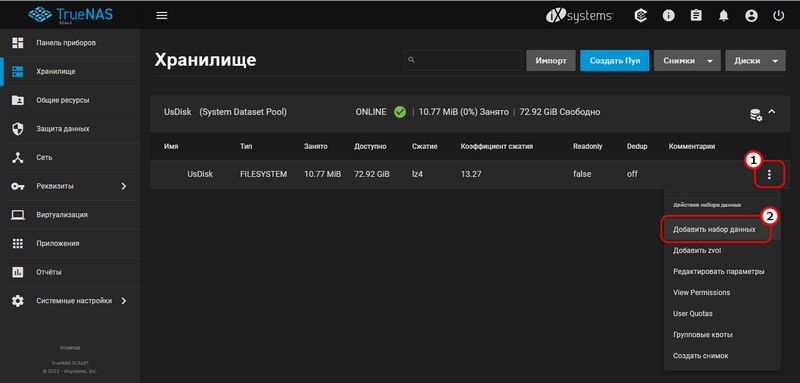Select Добавить набор данных
The width and height of the screenshot is (800, 383).
(x=714, y=229)
